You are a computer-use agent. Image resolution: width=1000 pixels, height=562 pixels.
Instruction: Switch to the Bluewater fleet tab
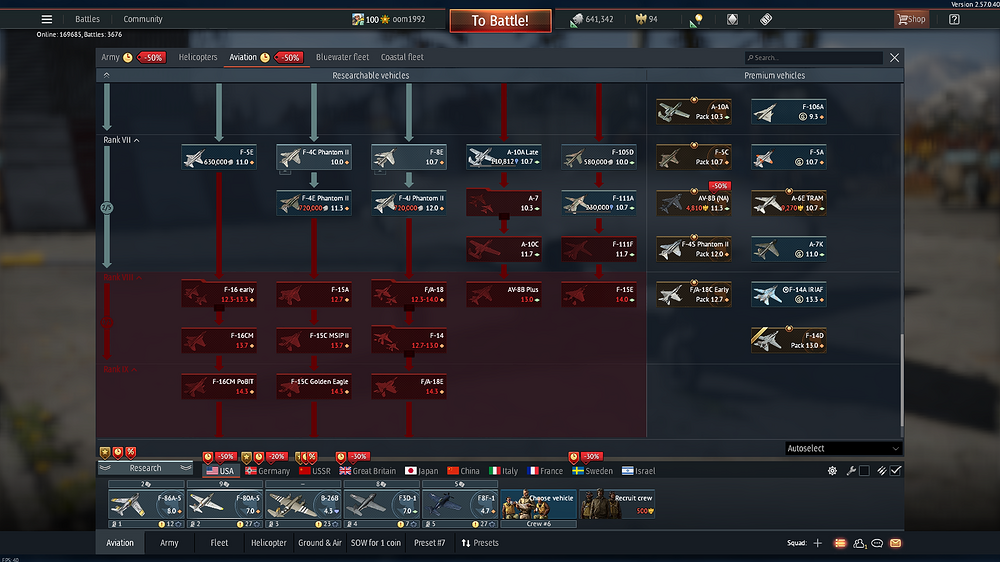click(342, 57)
